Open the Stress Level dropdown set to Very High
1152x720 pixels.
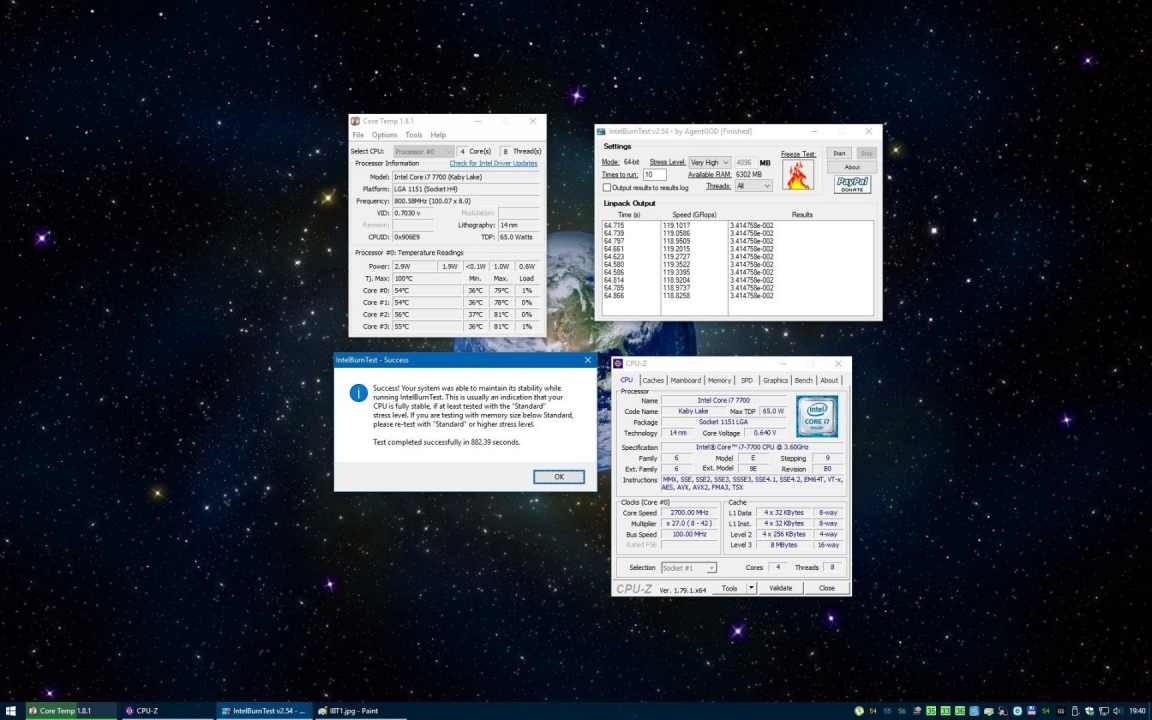click(709, 162)
